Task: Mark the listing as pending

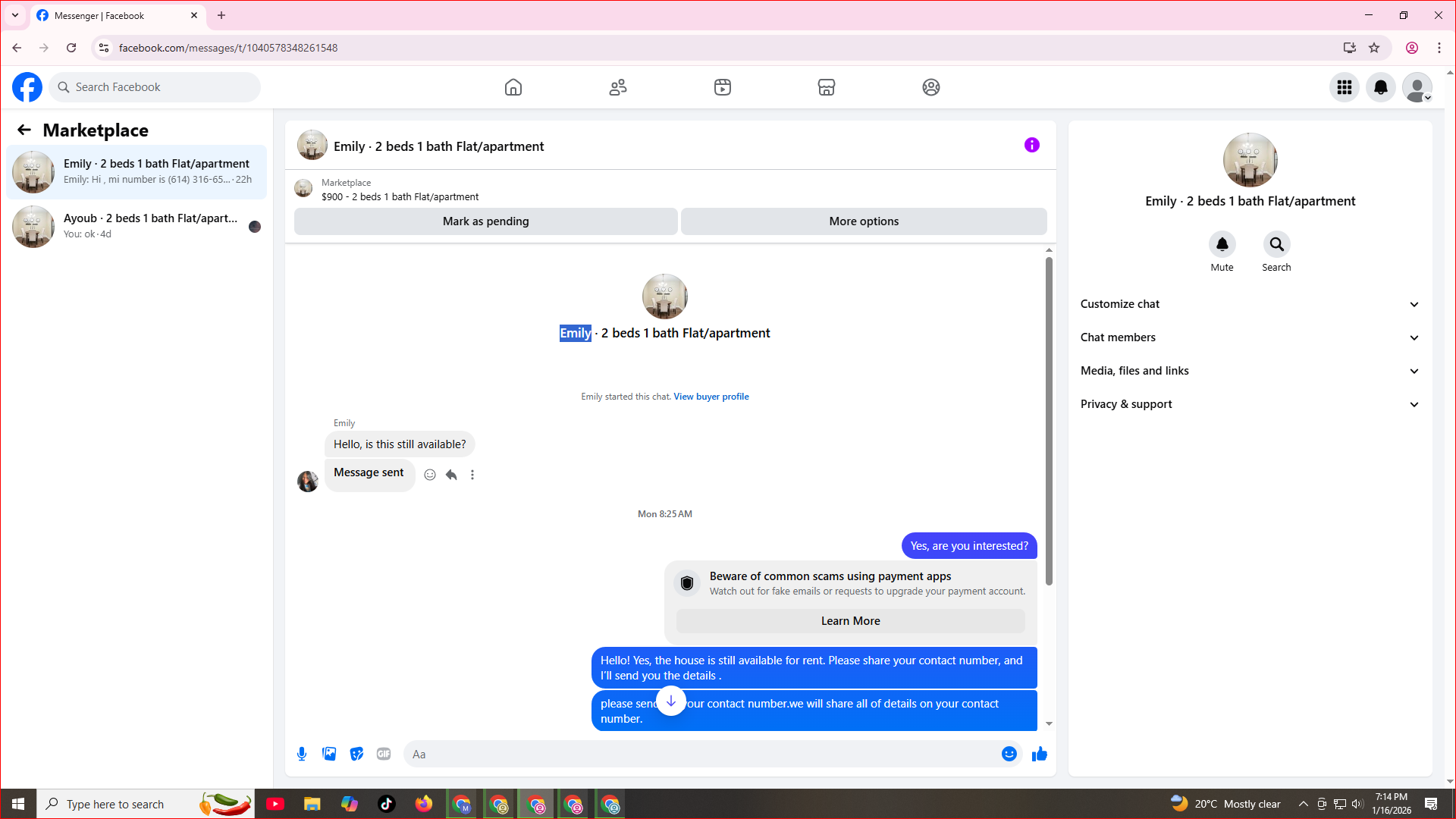Action: 485,221
